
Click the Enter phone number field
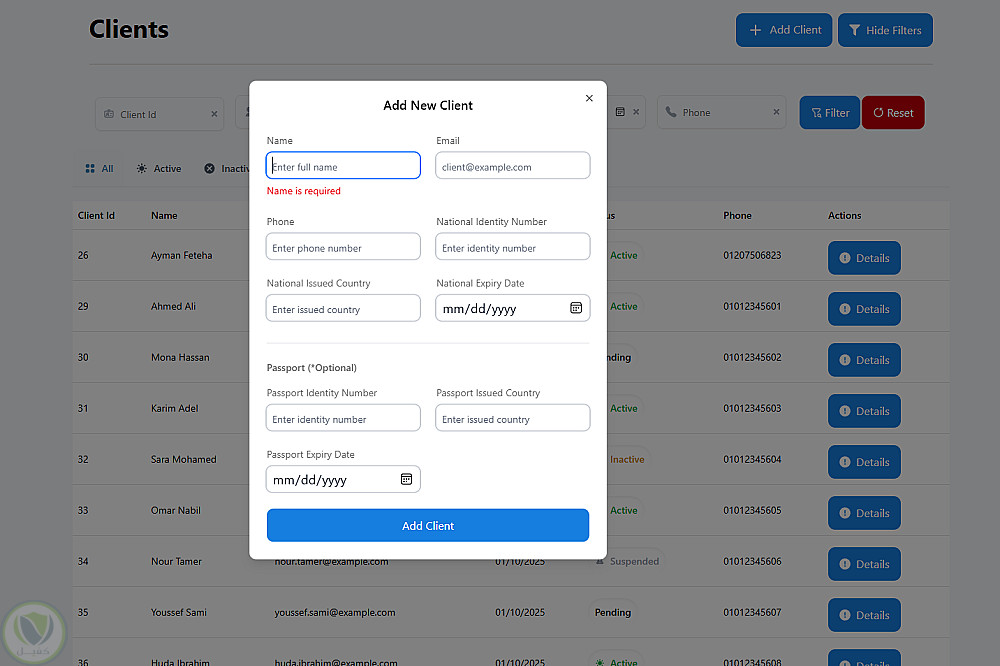tap(343, 248)
